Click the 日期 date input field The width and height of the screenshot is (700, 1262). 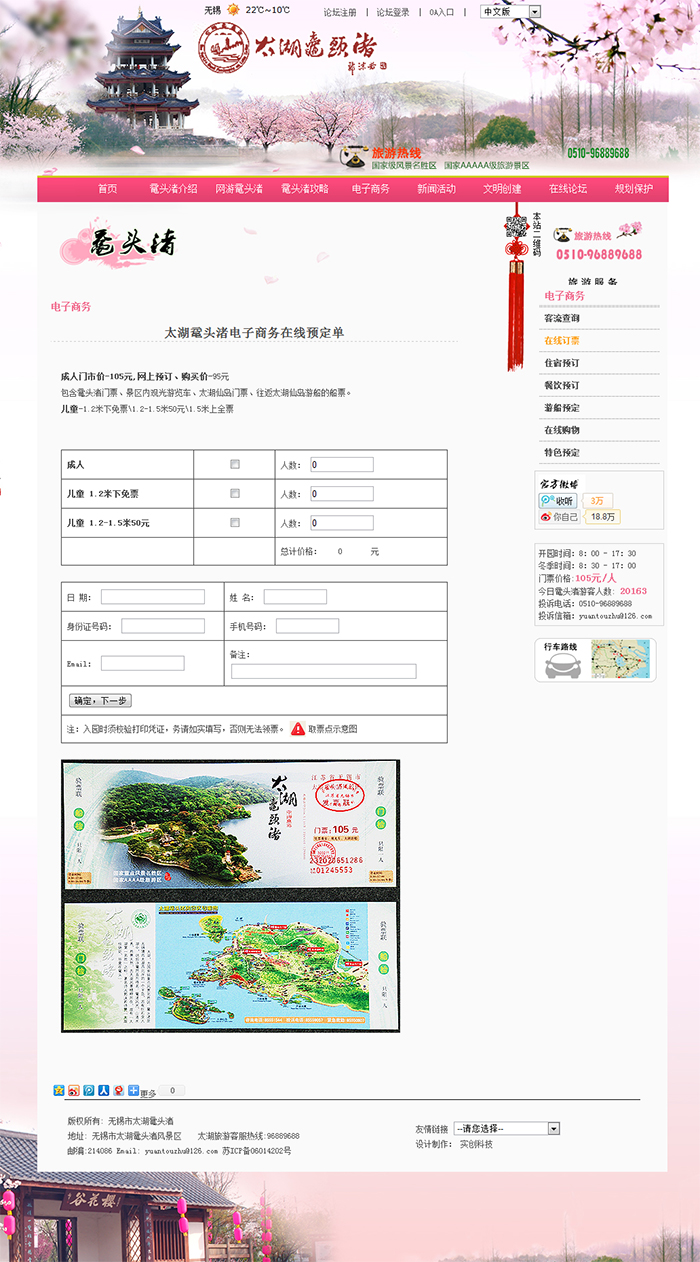point(152,597)
